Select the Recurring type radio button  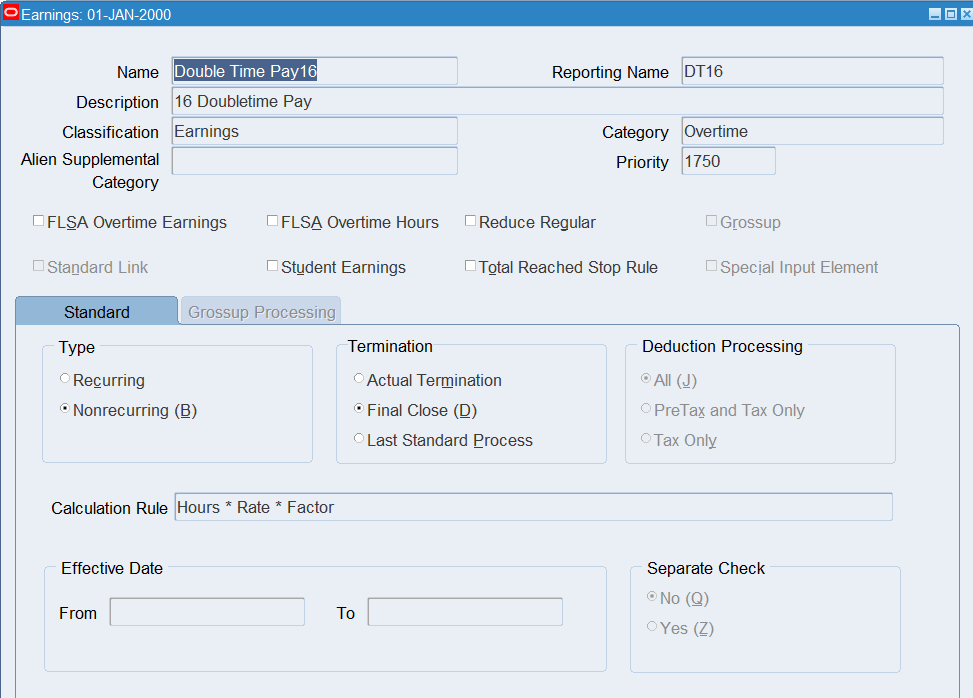(66, 379)
